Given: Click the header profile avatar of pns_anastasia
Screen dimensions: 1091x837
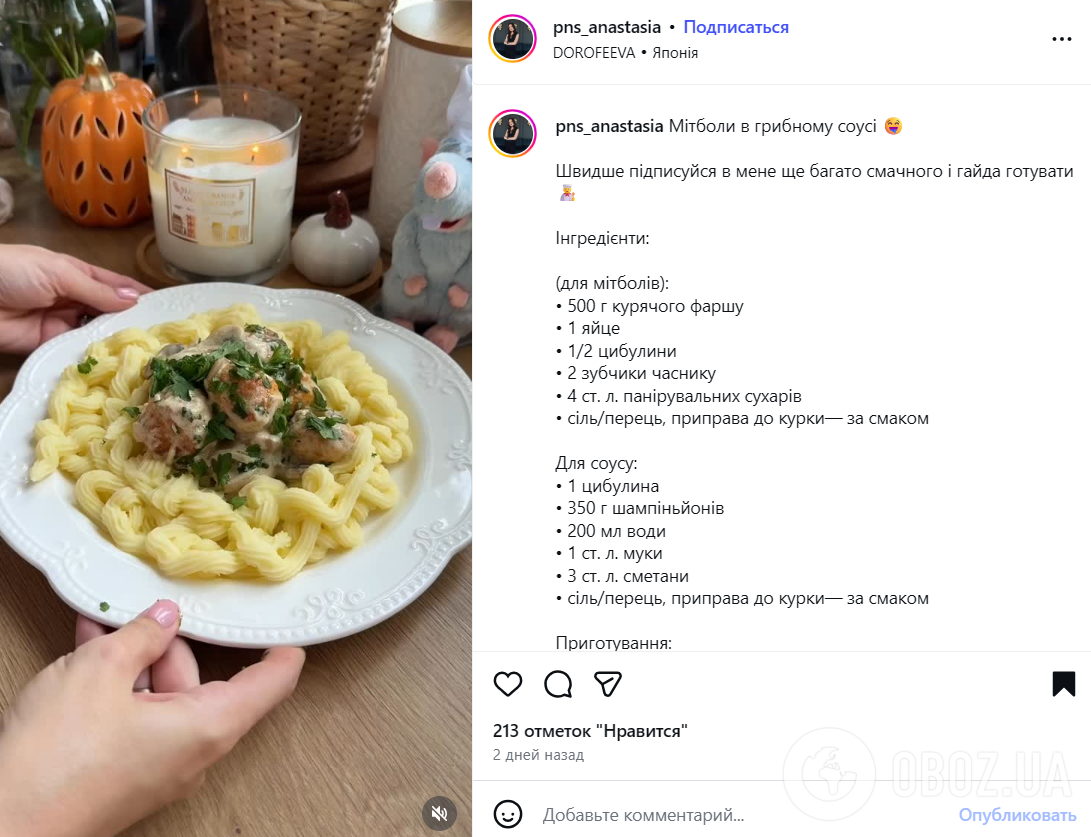Looking at the screenshot, I should [513, 39].
